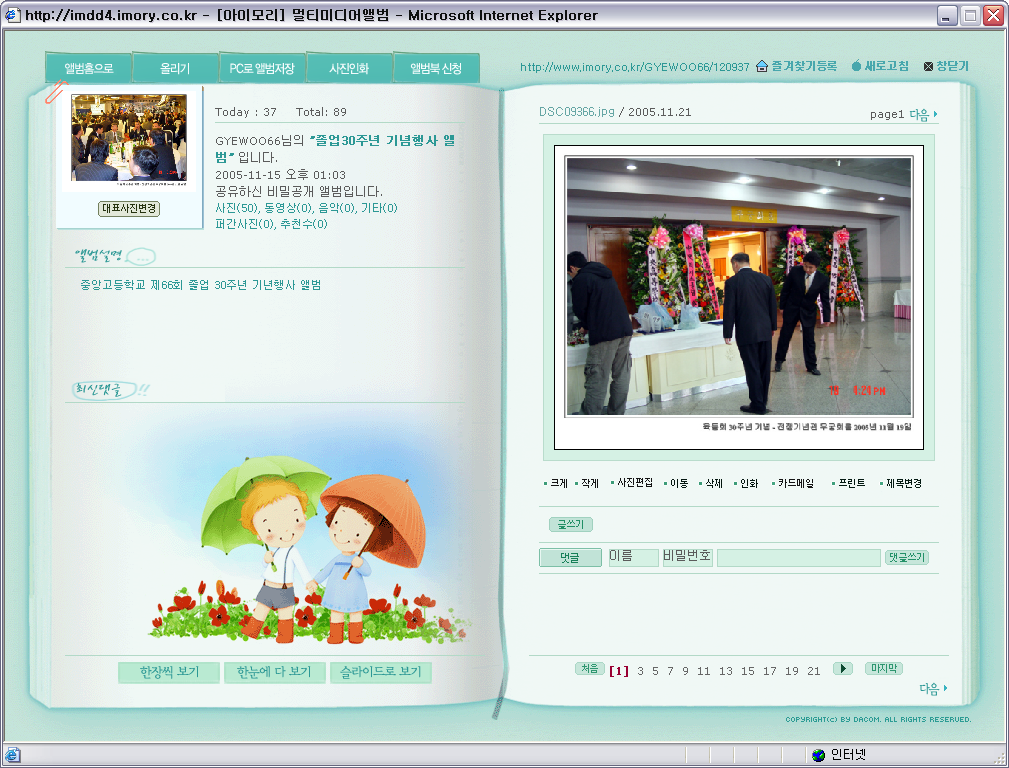Open the PC로 앨범저장 tab
This screenshot has width=1009, height=768.
click(261, 69)
